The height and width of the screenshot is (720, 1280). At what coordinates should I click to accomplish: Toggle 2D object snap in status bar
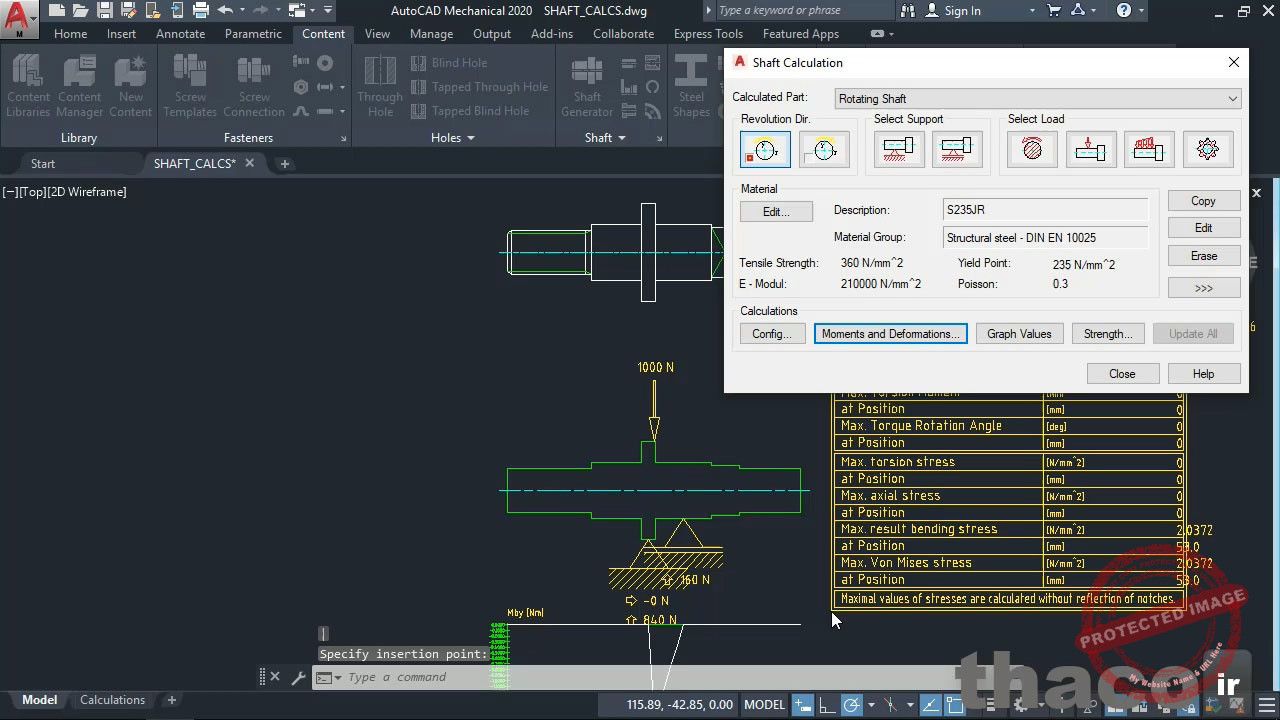point(955,705)
